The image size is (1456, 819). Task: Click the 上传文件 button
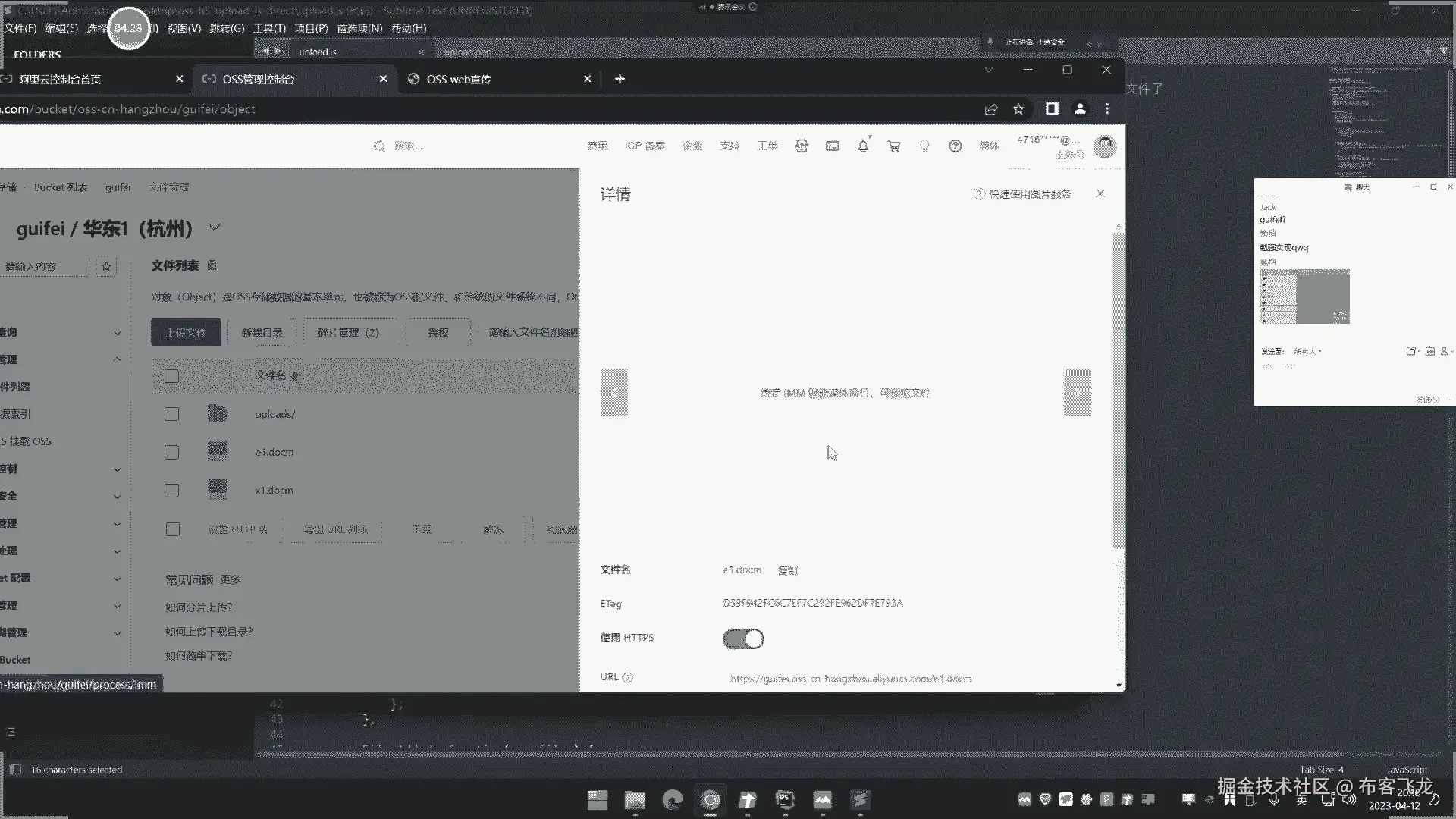186,332
